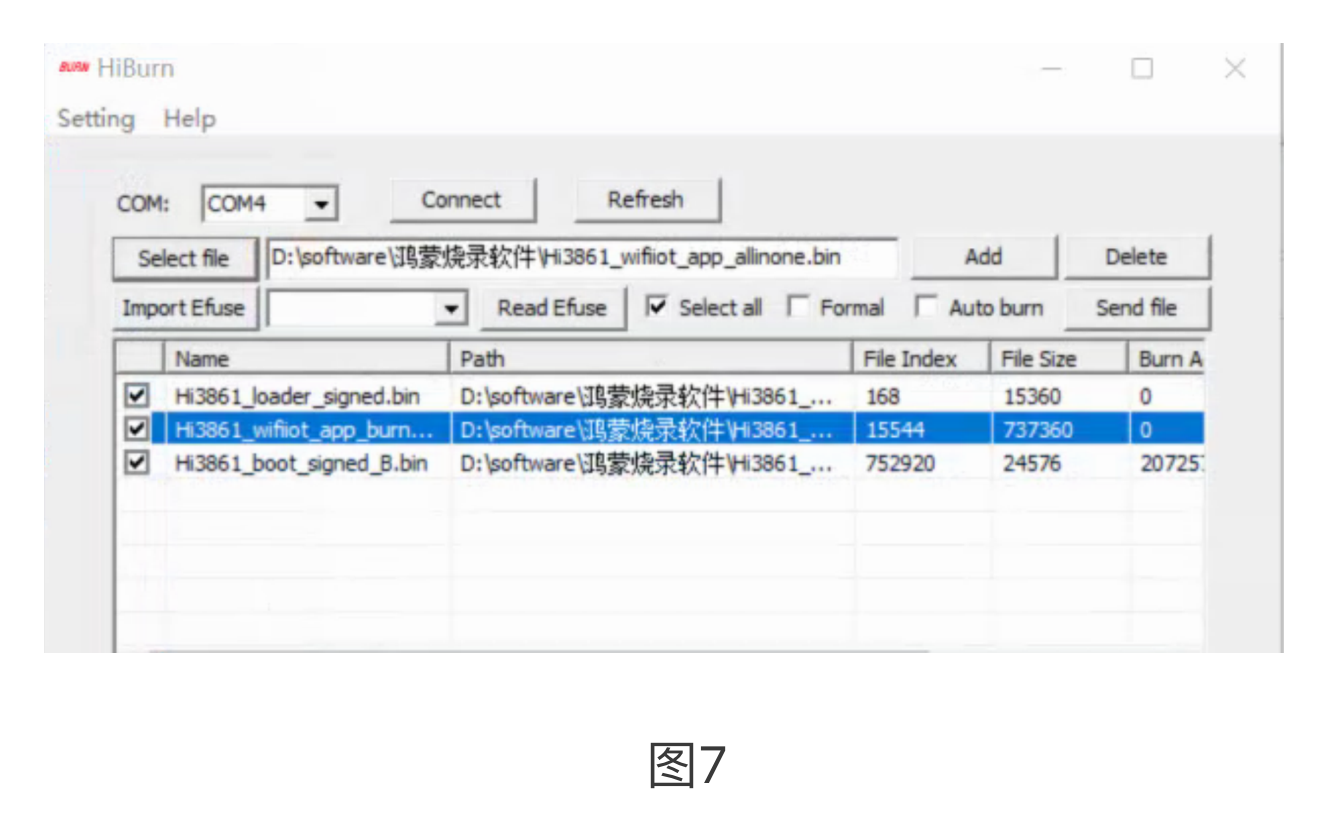Click the Burn A column header

[x=1166, y=359]
